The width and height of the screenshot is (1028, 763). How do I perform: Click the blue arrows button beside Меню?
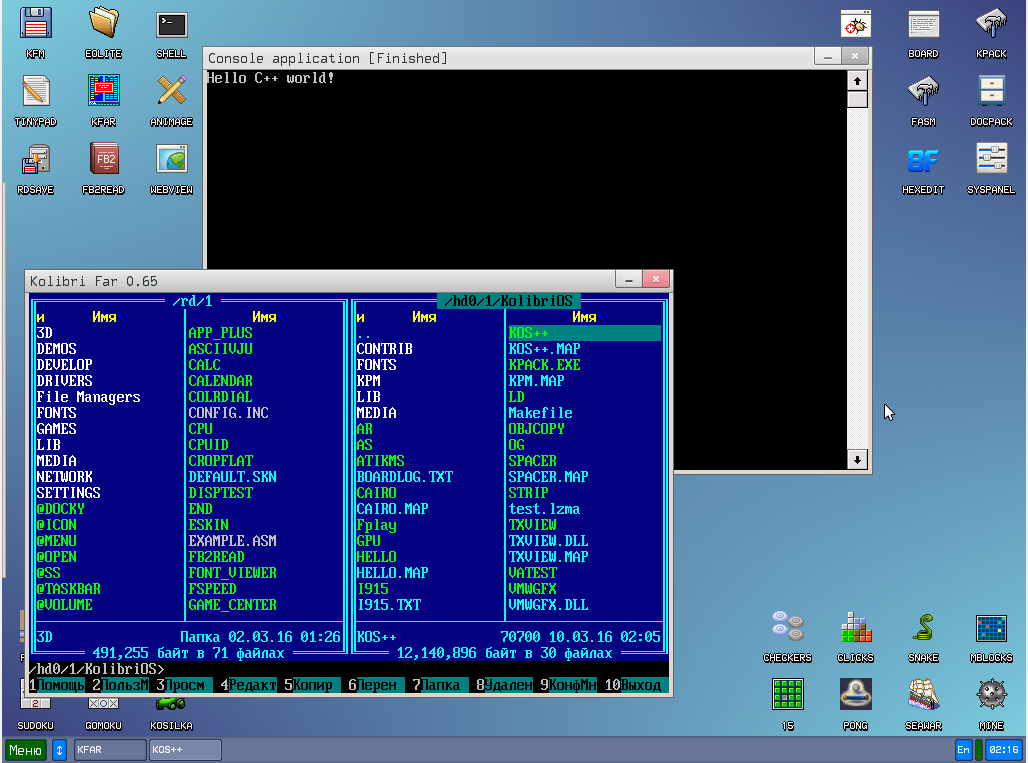[x=59, y=749]
